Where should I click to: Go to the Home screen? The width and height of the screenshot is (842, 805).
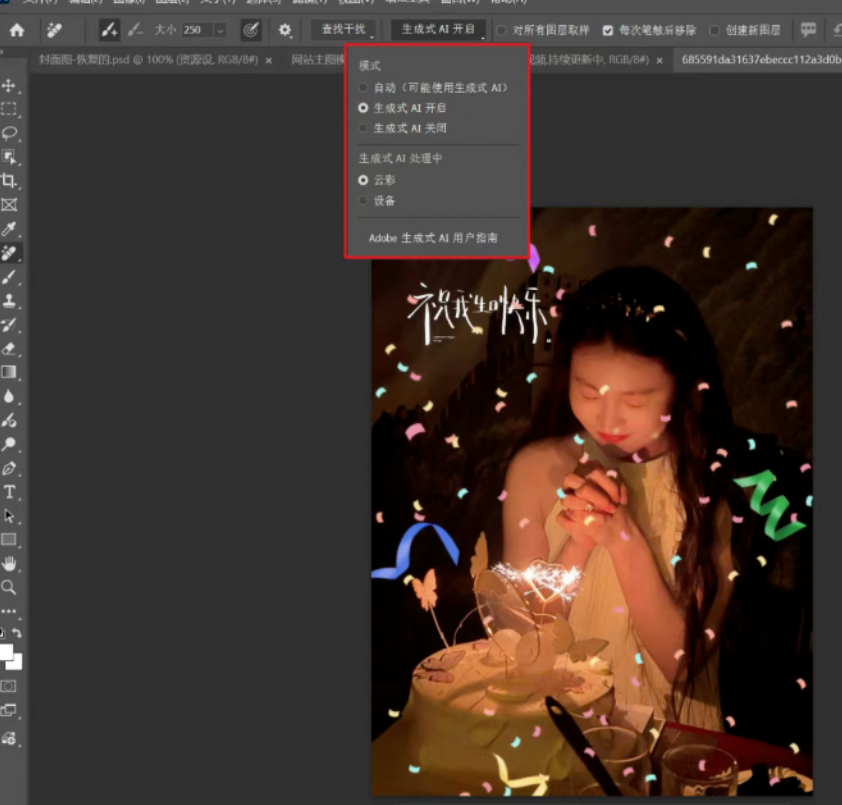click(17, 30)
